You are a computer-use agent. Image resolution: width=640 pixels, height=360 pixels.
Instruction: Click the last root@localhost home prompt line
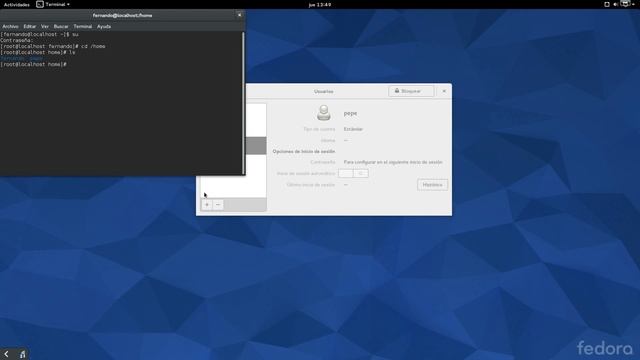33,64
